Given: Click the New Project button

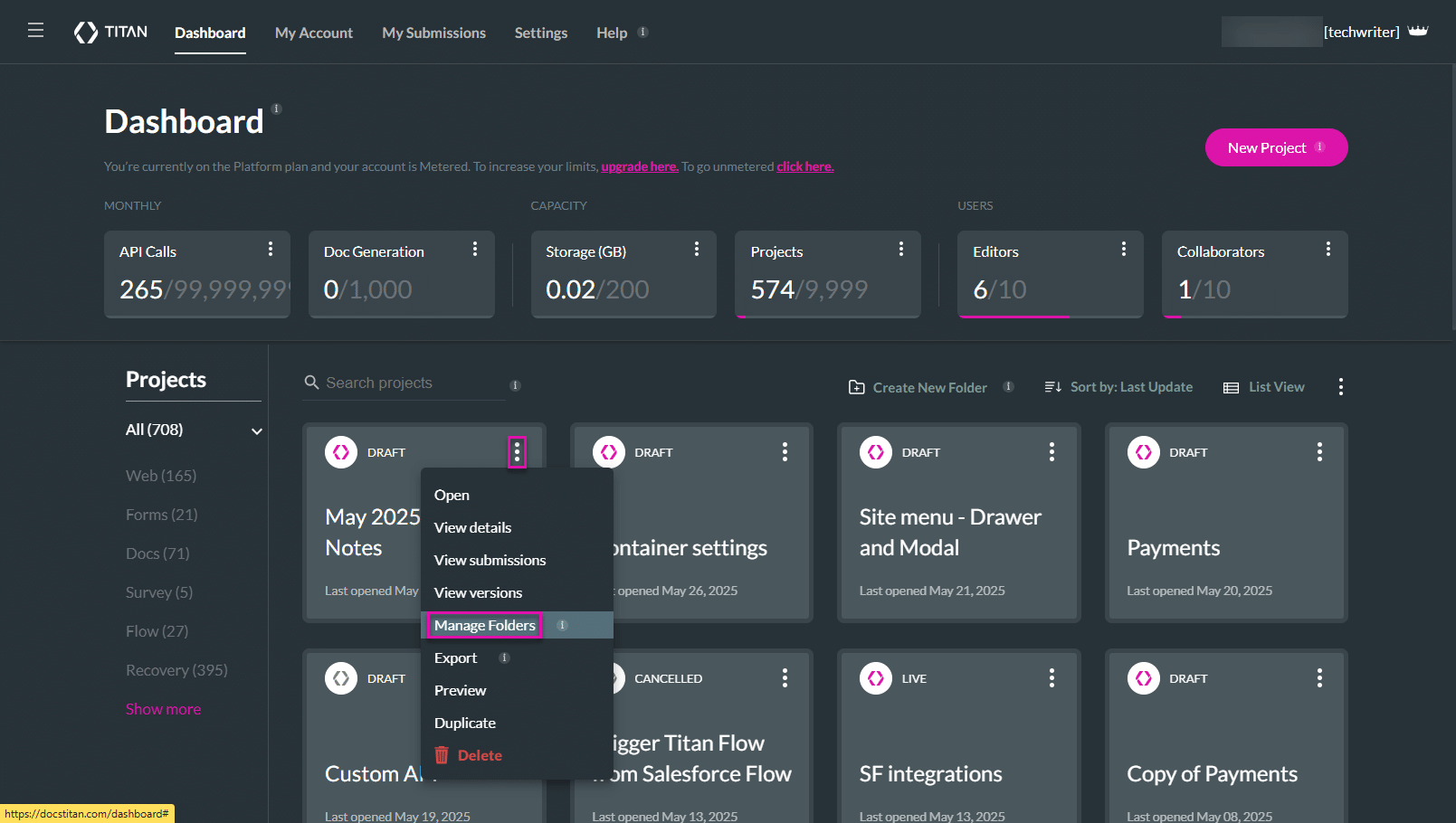Looking at the screenshot, I should point(1275,147).
